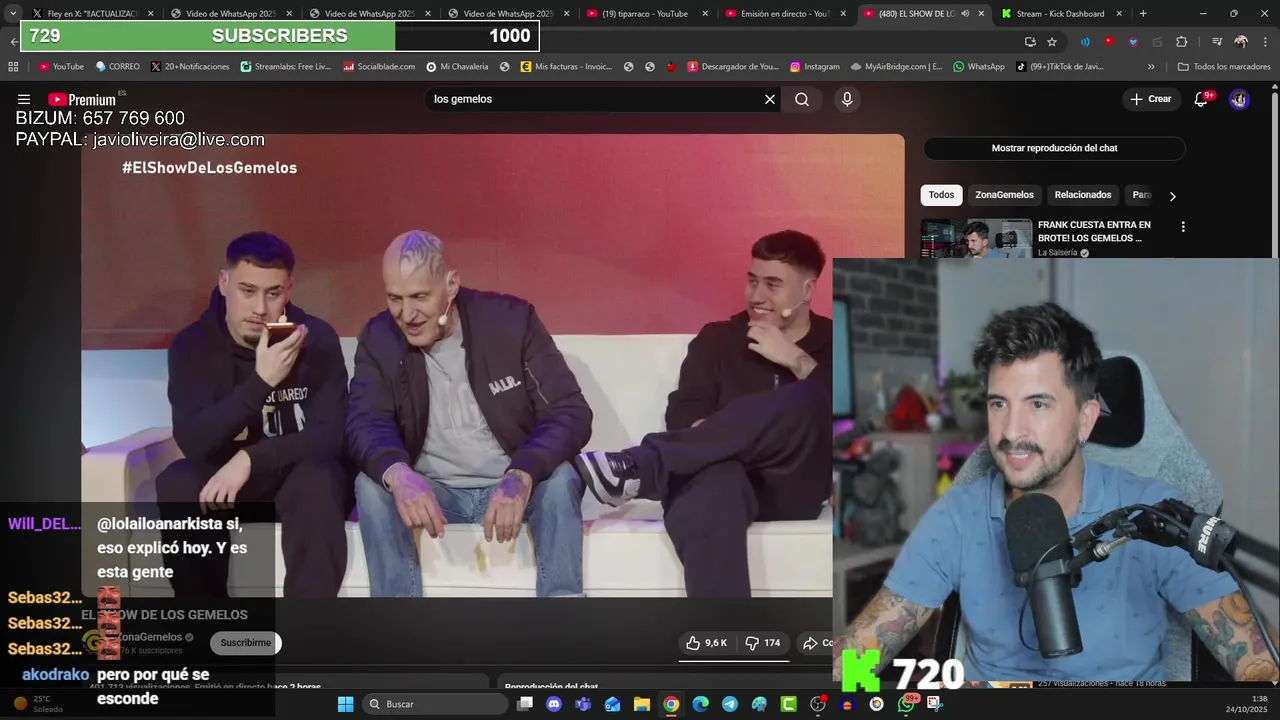Open the MyAirBridge.com bookmark
Screen dimensions: 1280x720
[x=896, y=67]
